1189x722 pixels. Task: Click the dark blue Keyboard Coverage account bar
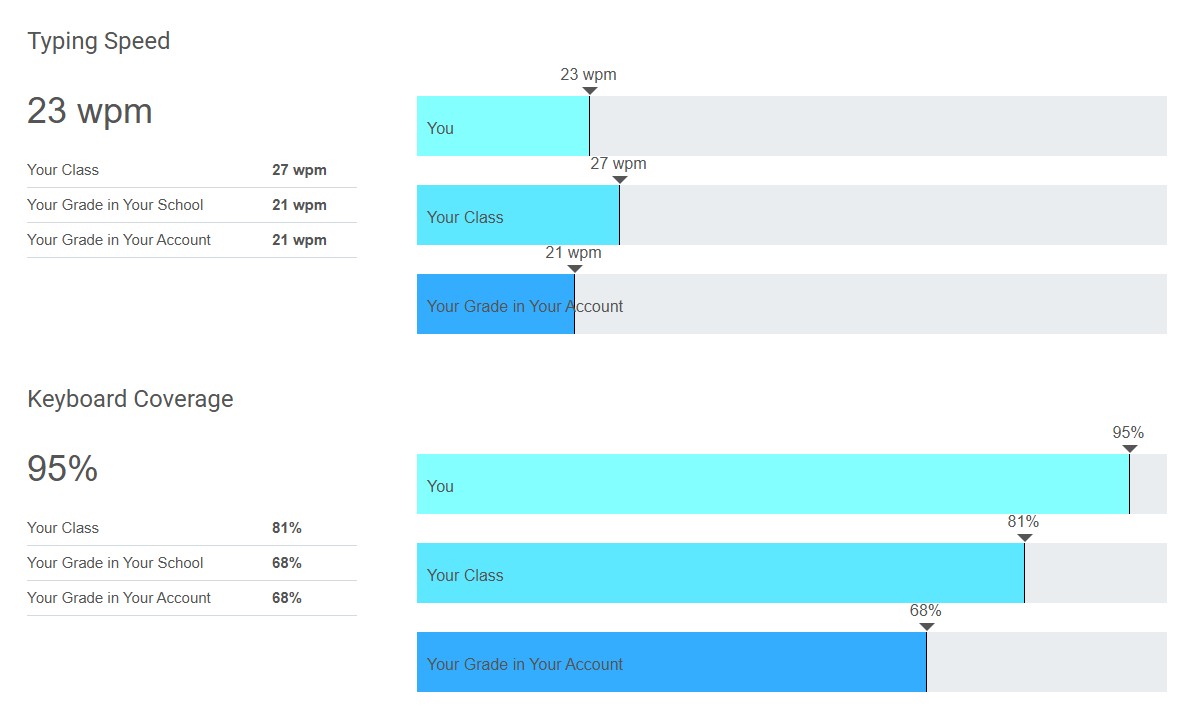click(x=671, y=662)
